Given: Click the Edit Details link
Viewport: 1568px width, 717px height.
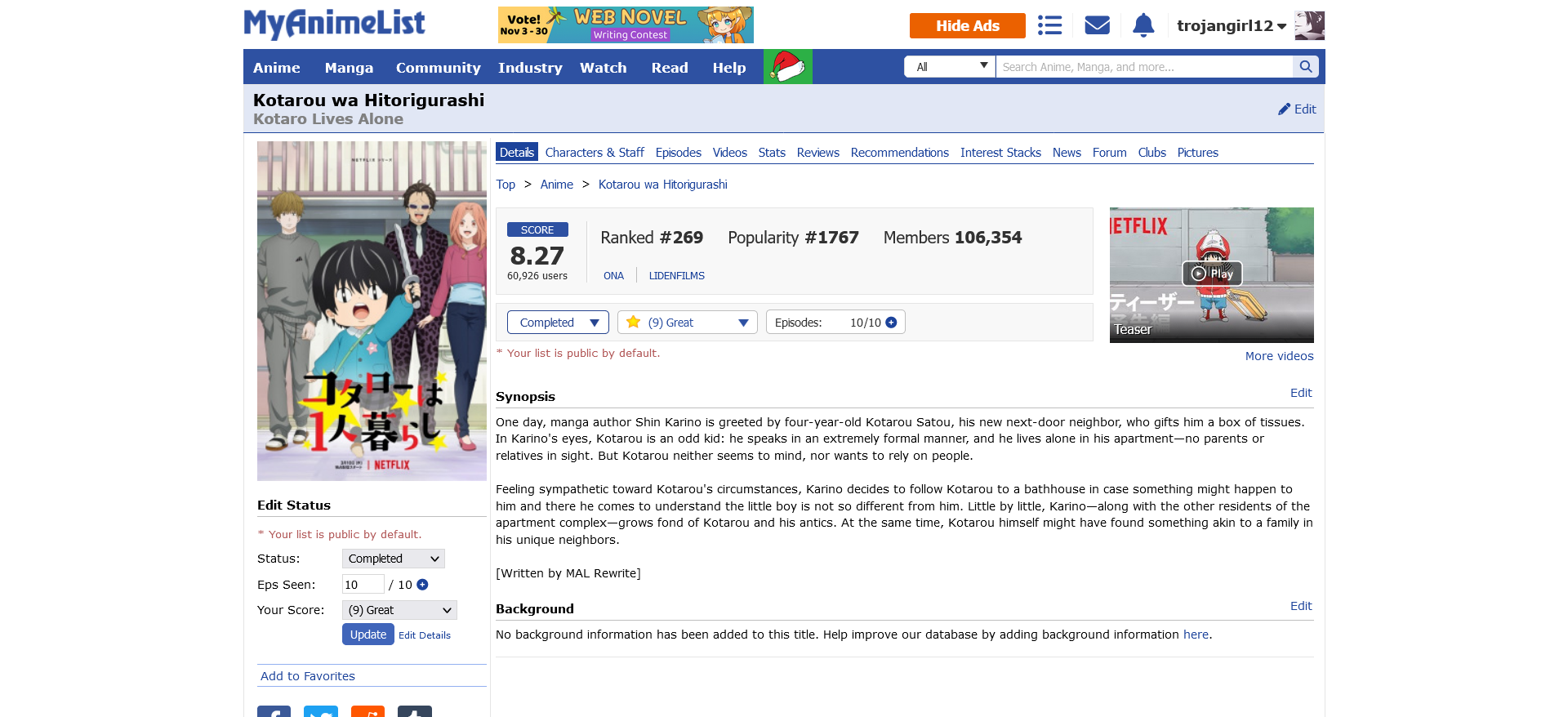Looking at the screenshot, I should coord(425,635).
